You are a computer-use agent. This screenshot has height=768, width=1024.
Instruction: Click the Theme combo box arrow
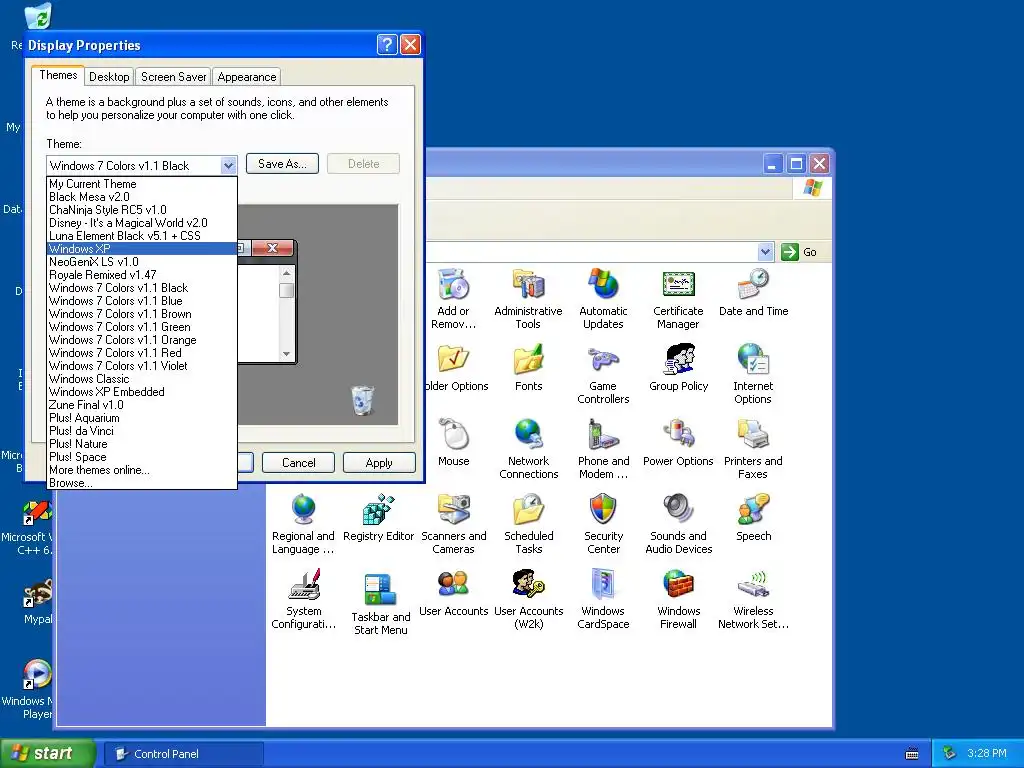point(228,165)
